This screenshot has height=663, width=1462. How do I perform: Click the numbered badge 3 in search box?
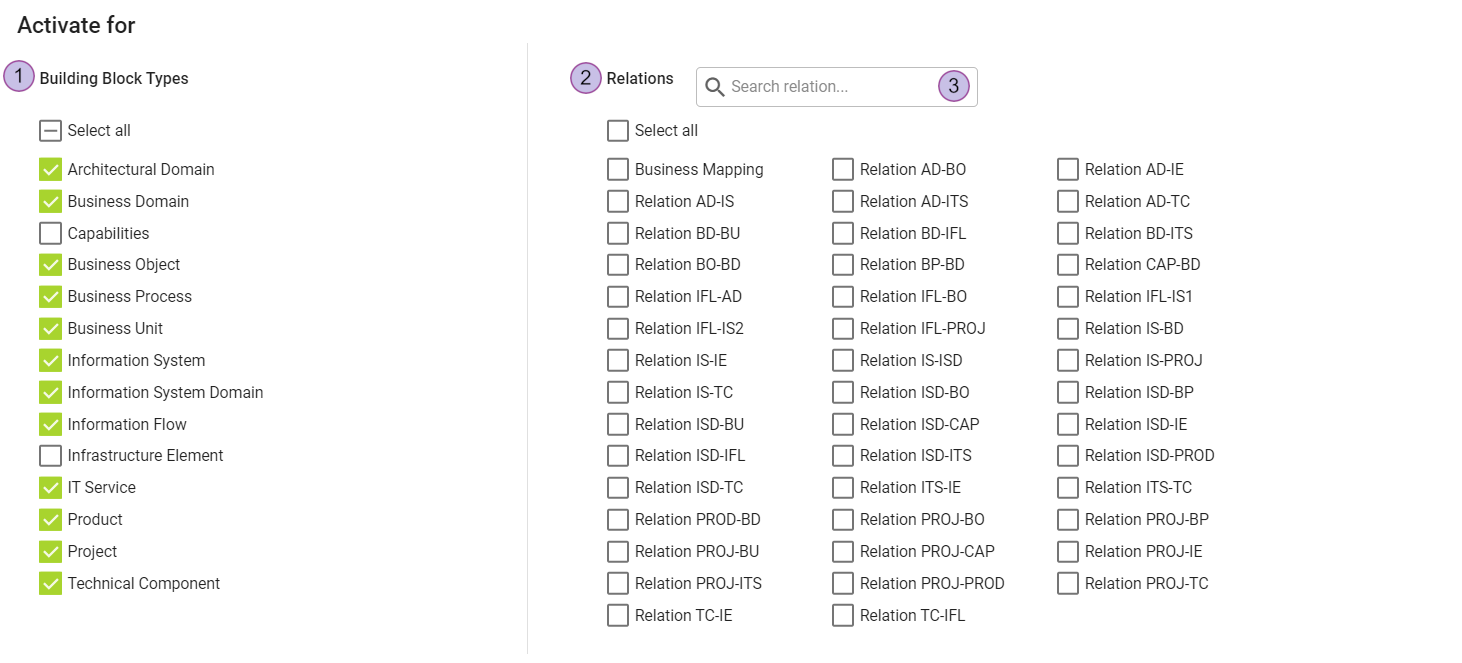(954, 87)
